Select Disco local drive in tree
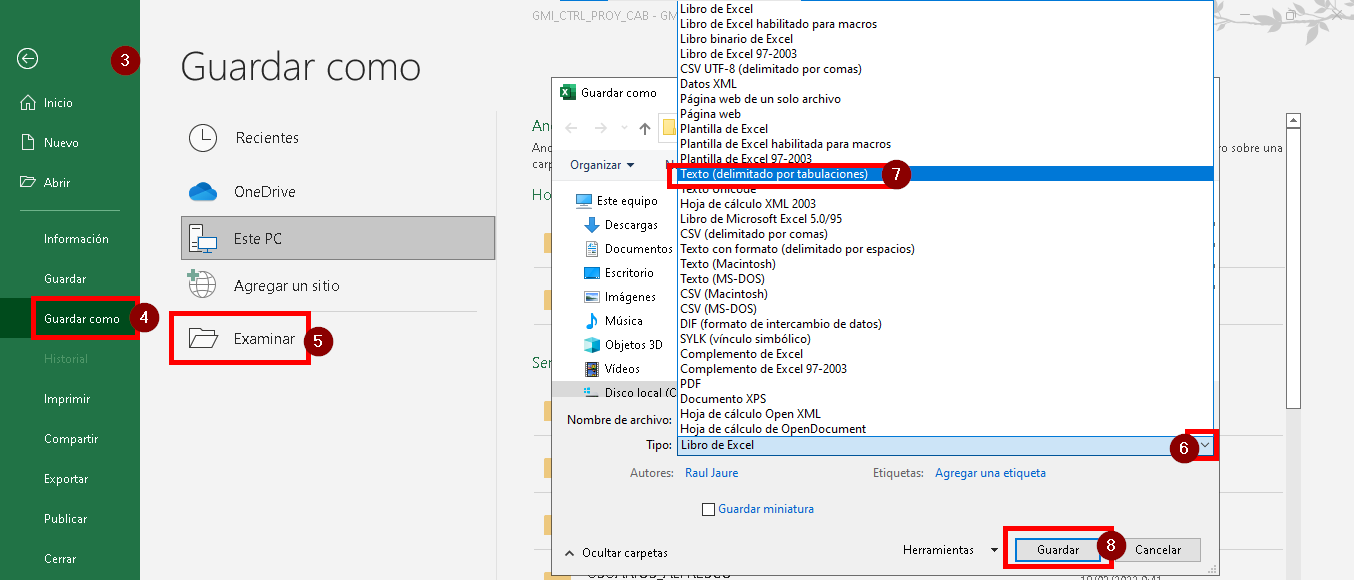 click(629, 393)
